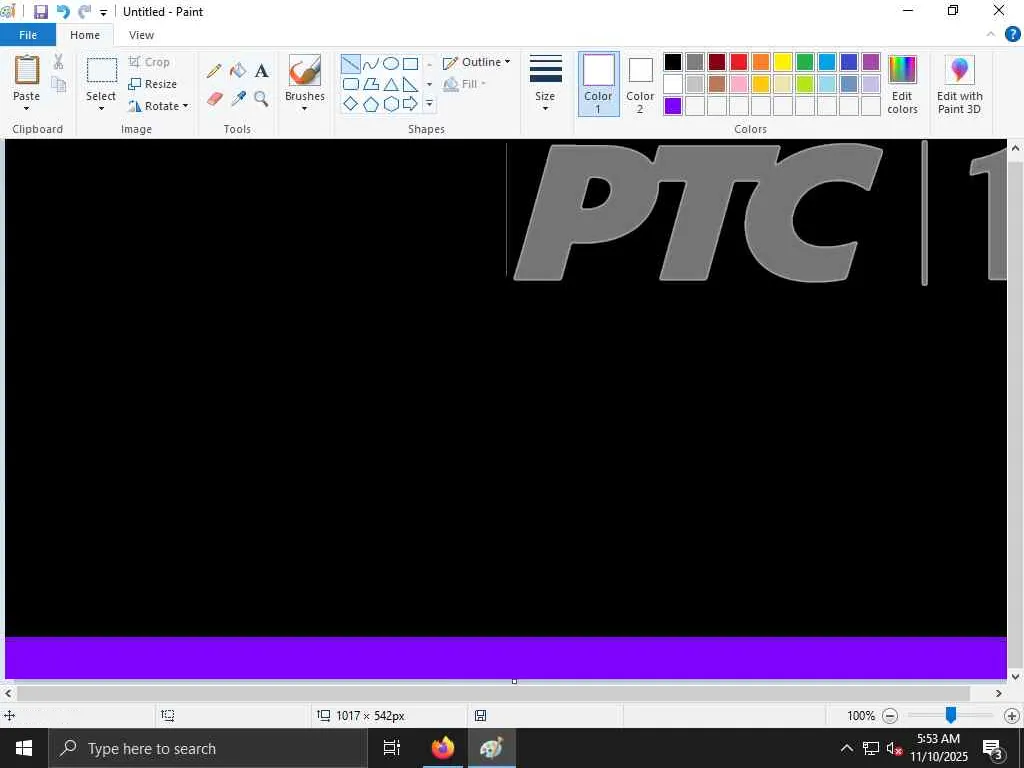The height and width of the screenshot is (768, 1024).
Task: Select the Triangle shape
Action: point(391,84)
